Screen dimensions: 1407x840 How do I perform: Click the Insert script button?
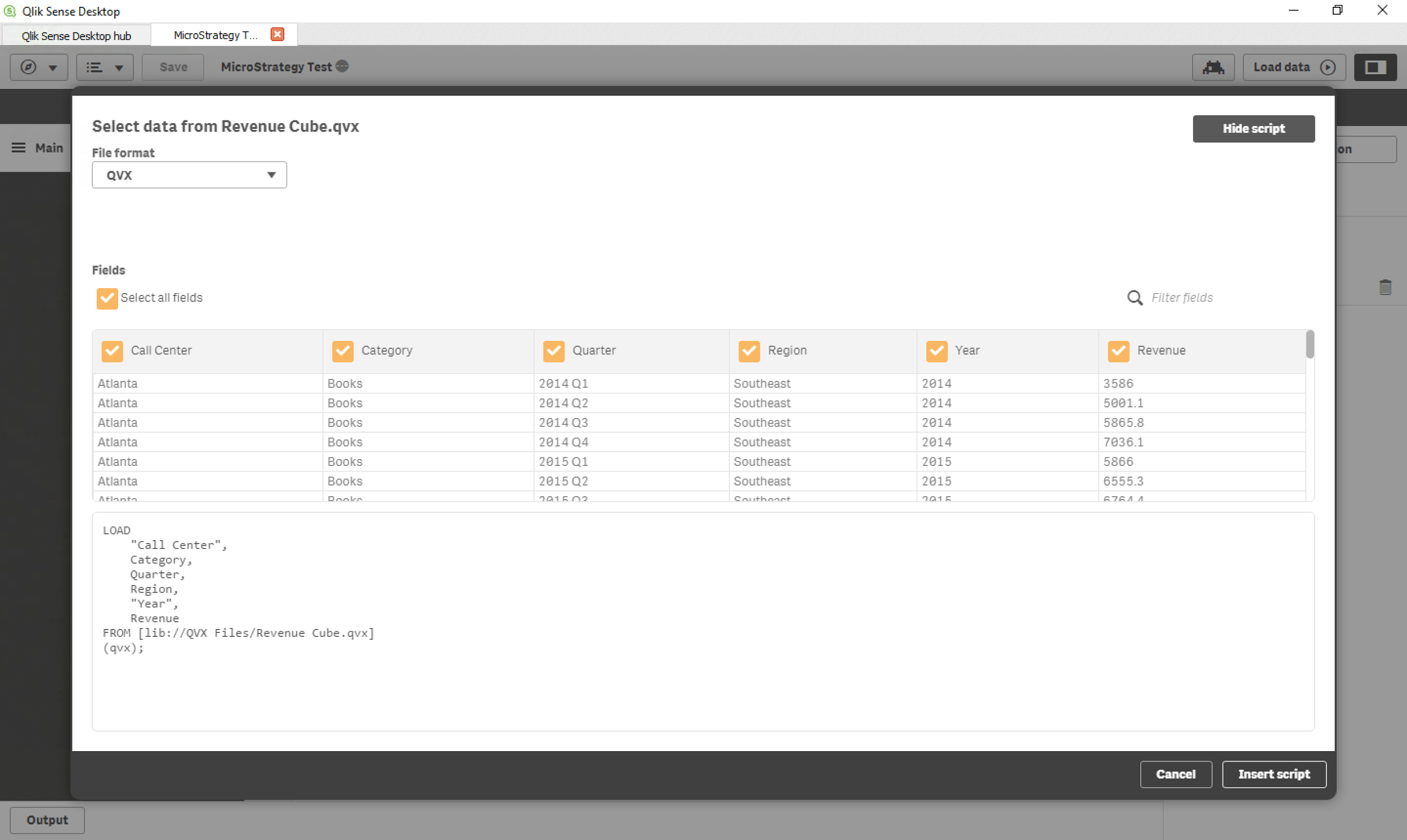1274,774
